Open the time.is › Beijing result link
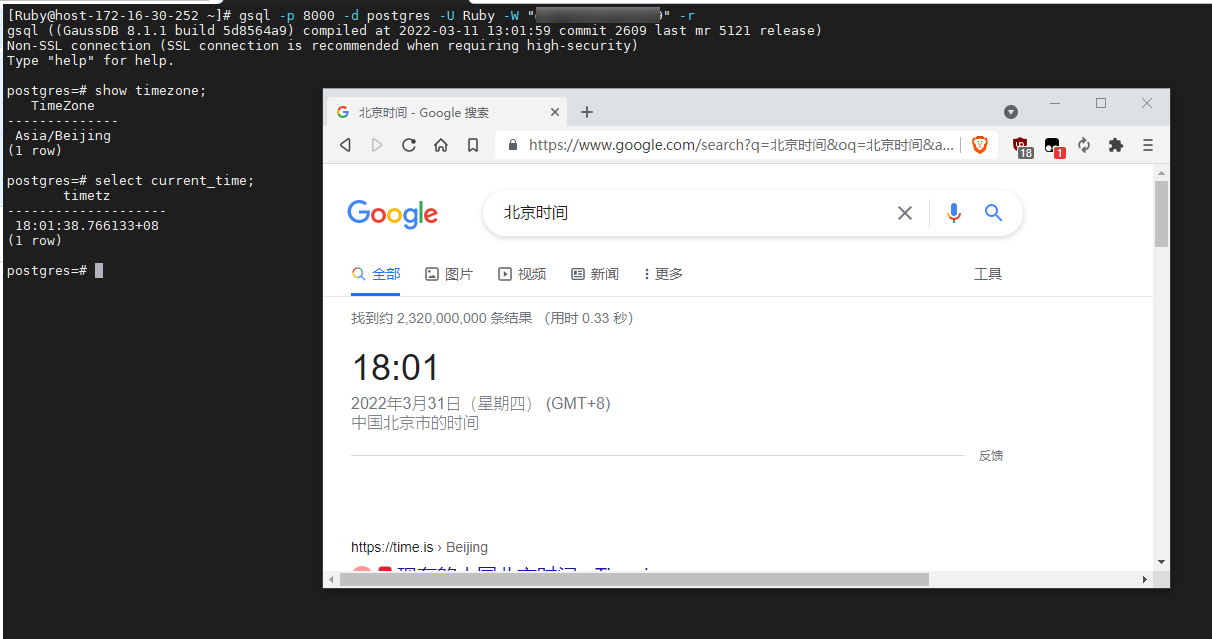The height and width of the screenshot is (639, 1212). pos(419,547)
